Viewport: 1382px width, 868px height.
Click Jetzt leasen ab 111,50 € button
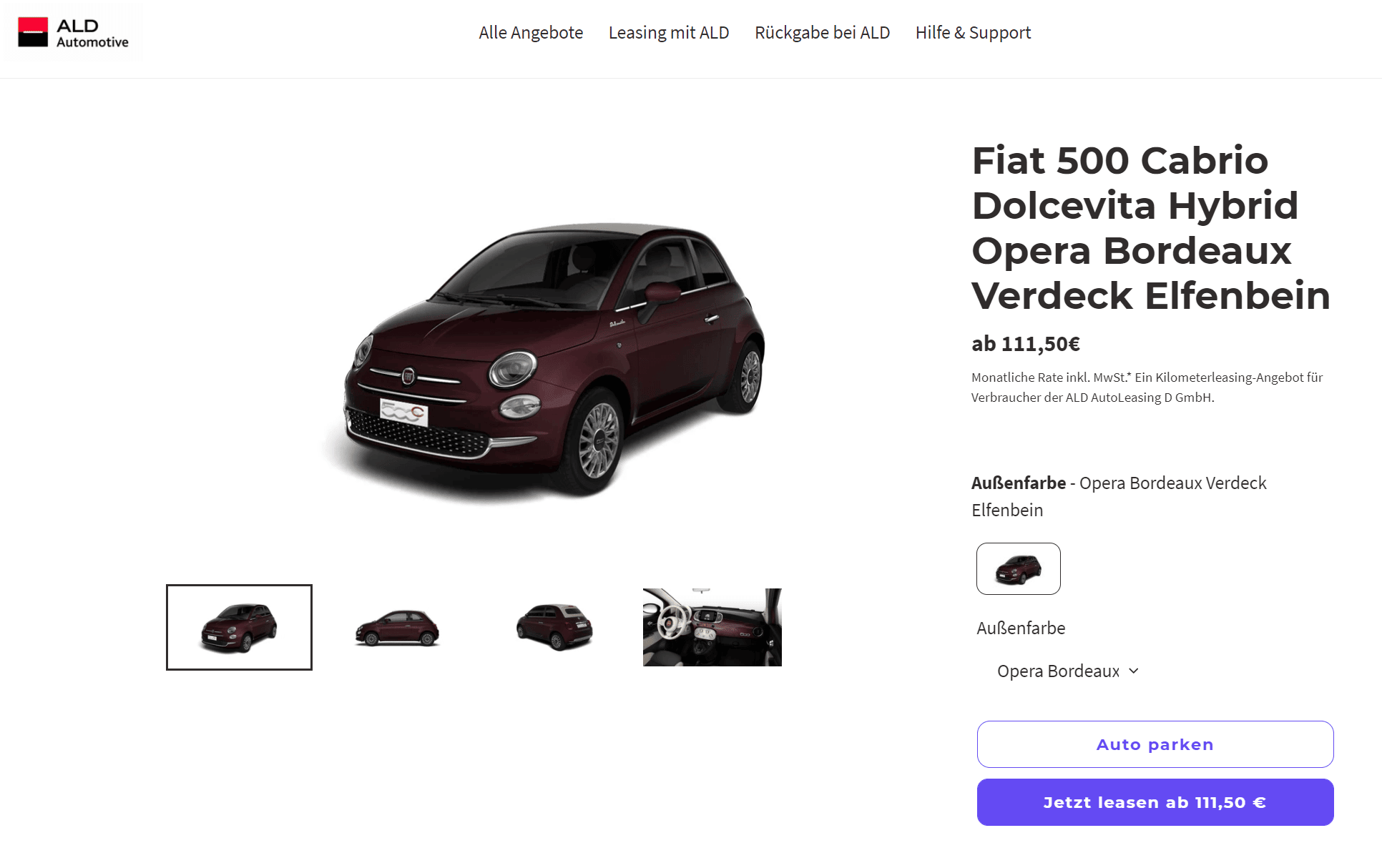tap(1155, 802)
